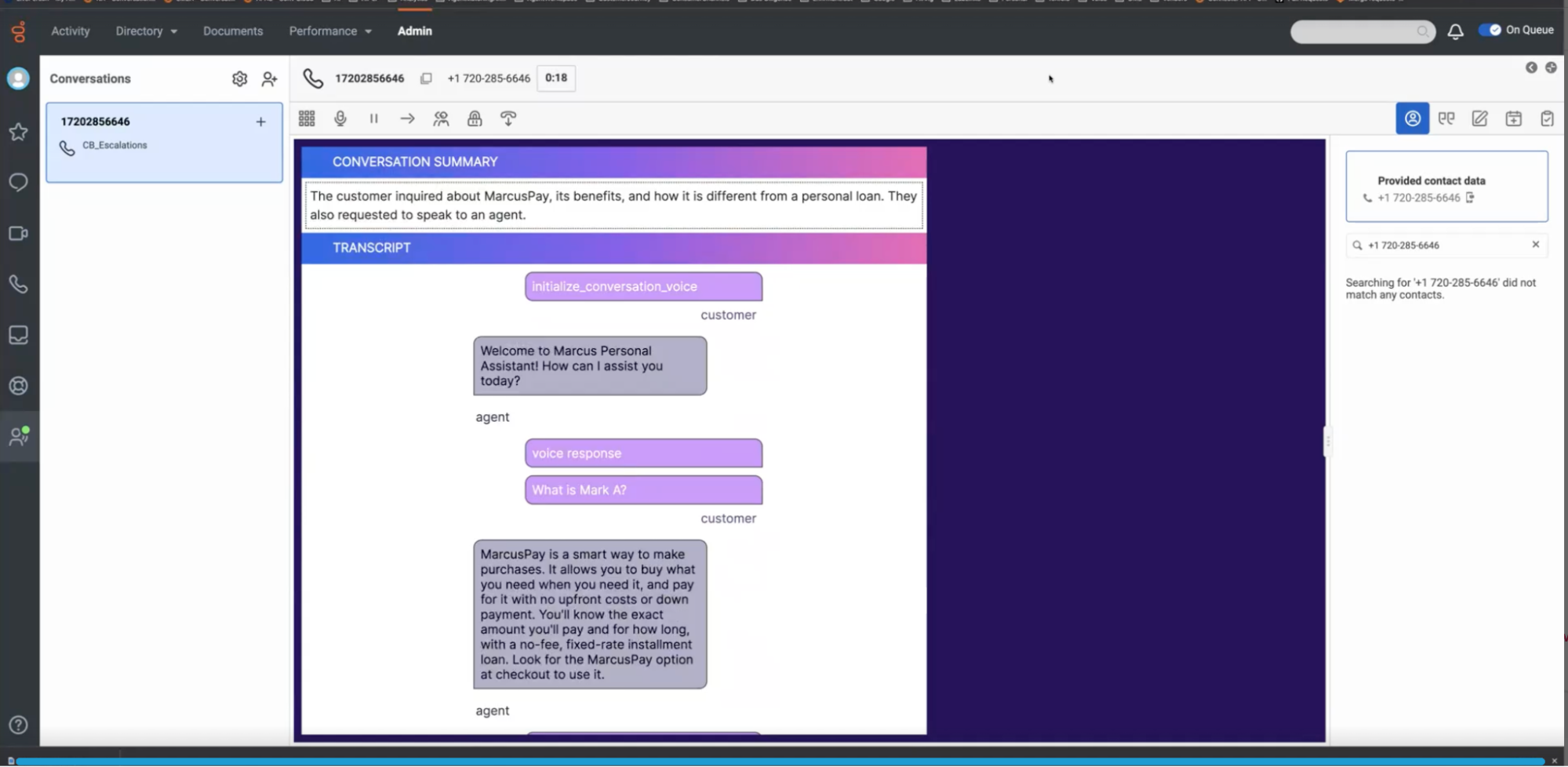The height and width of the screenshot is (767, 1568).
Task: Put the call on hold
Action: point(374,118)
